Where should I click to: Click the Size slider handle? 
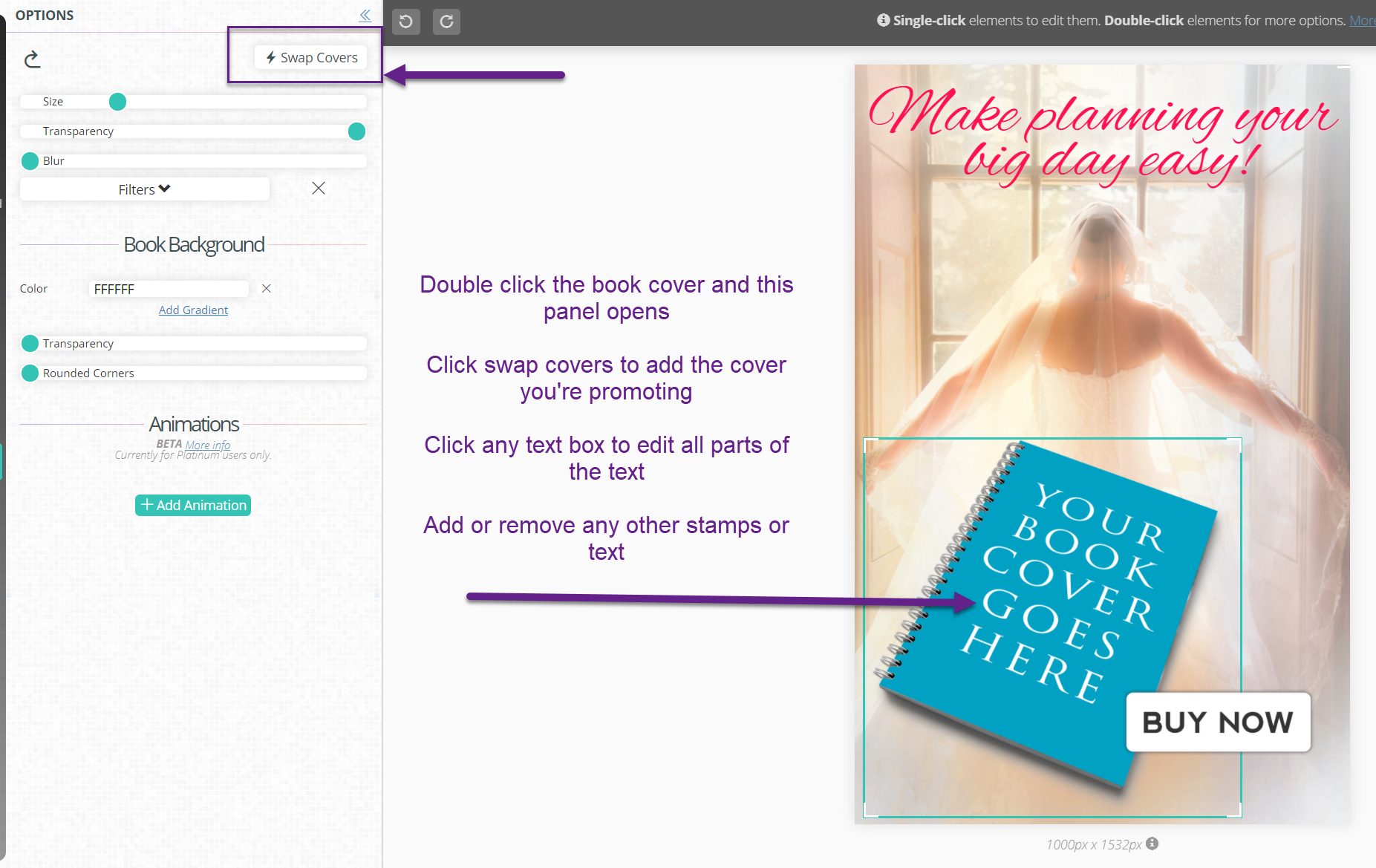click(117, 102)
